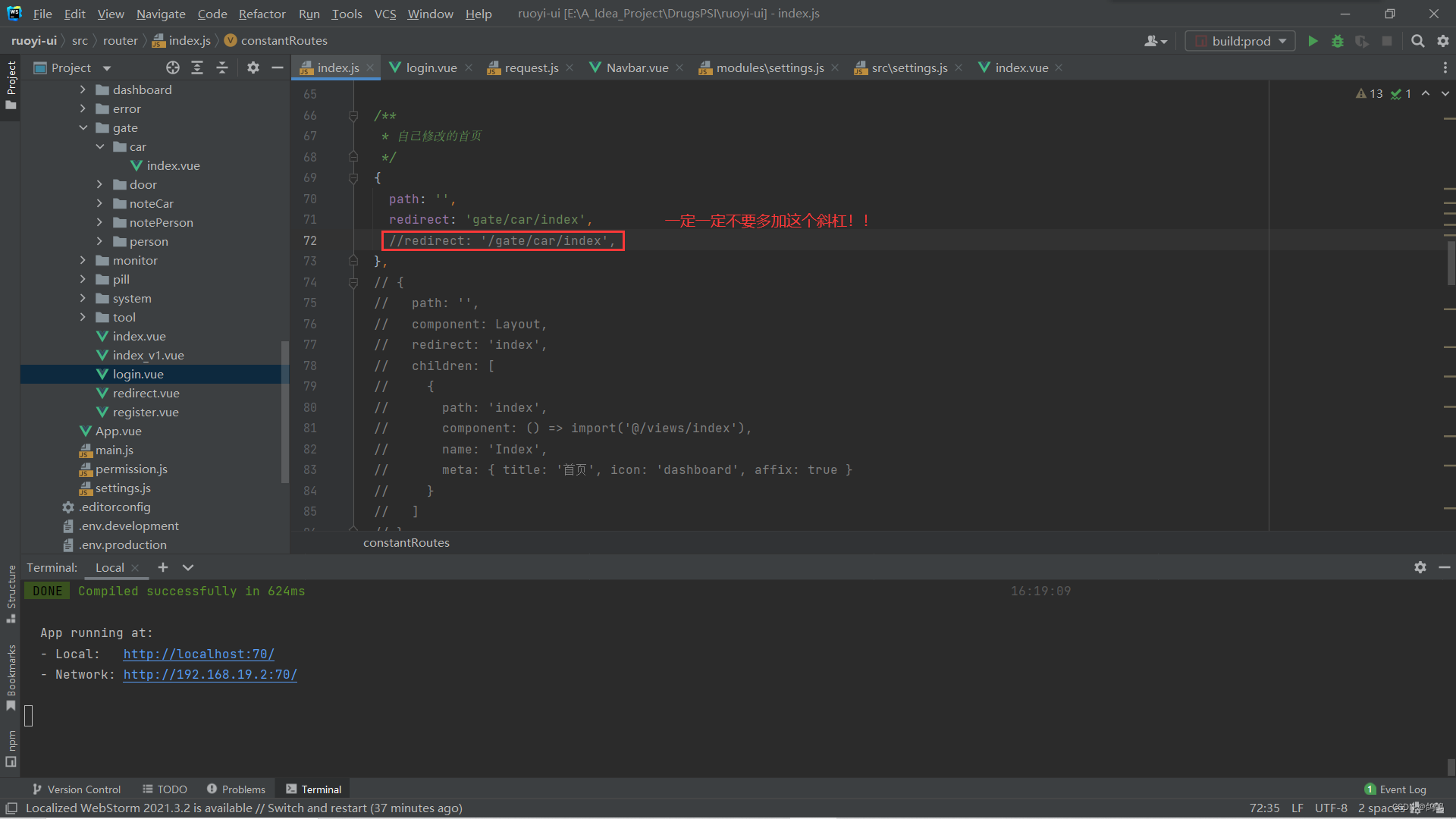Select permission.js in project tree
1456x819 pixels.
[131, 469]
